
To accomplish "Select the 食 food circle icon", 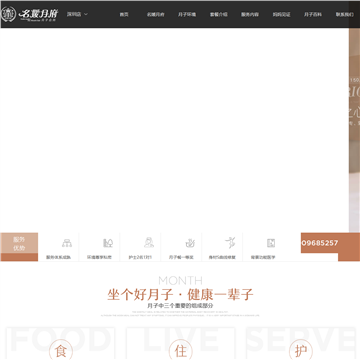I will 61,350.
